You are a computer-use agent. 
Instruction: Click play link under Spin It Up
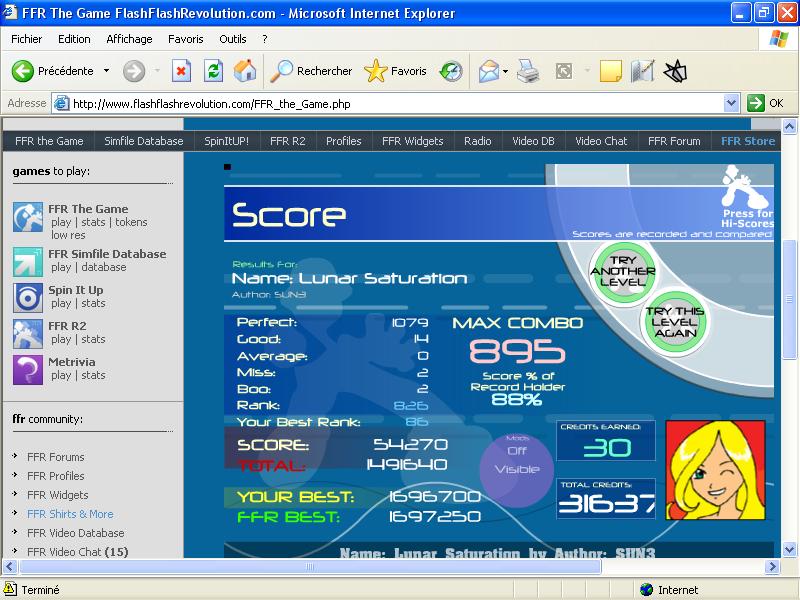(x=61, y=304)
